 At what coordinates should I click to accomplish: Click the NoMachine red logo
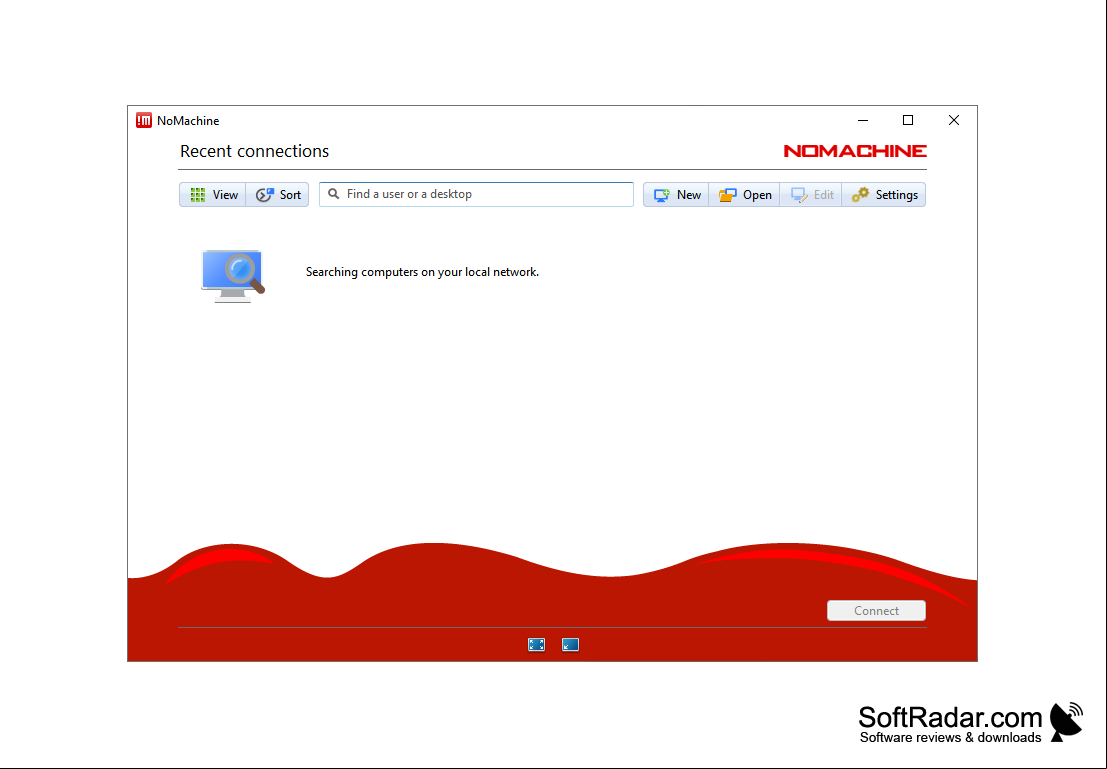[855, 151]
